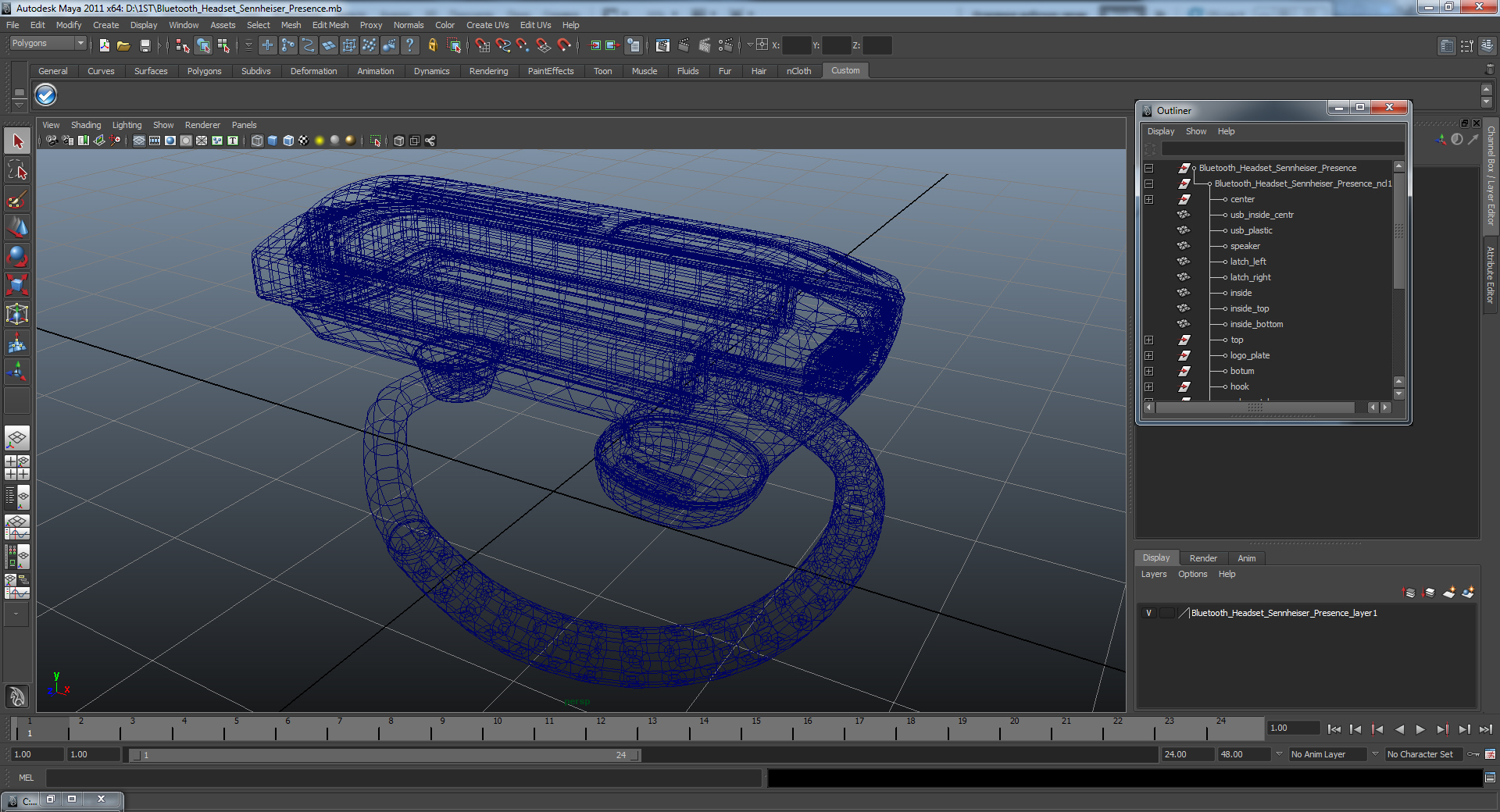Open the viewport Shading menu
The height and width of the screenshot is (812, 1500).
[x=86, y=125]
